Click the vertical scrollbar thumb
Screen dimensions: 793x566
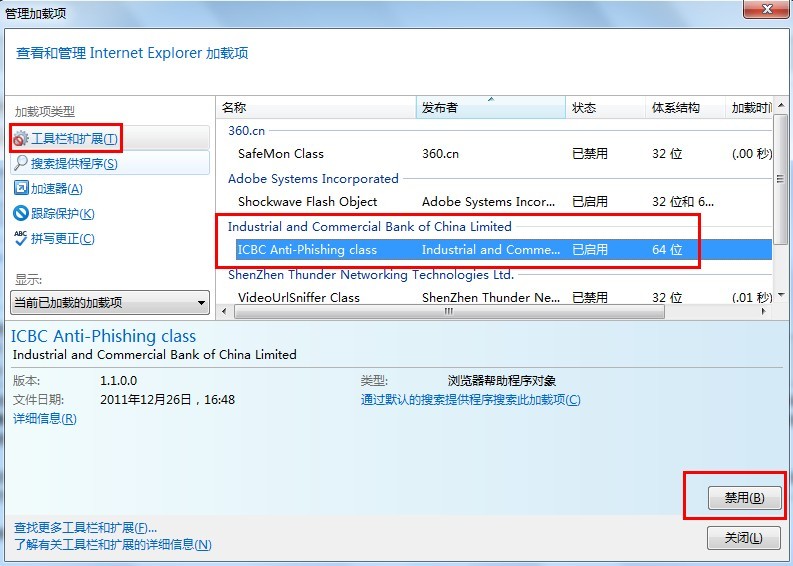pyautogui.click(x=781, y=178)
